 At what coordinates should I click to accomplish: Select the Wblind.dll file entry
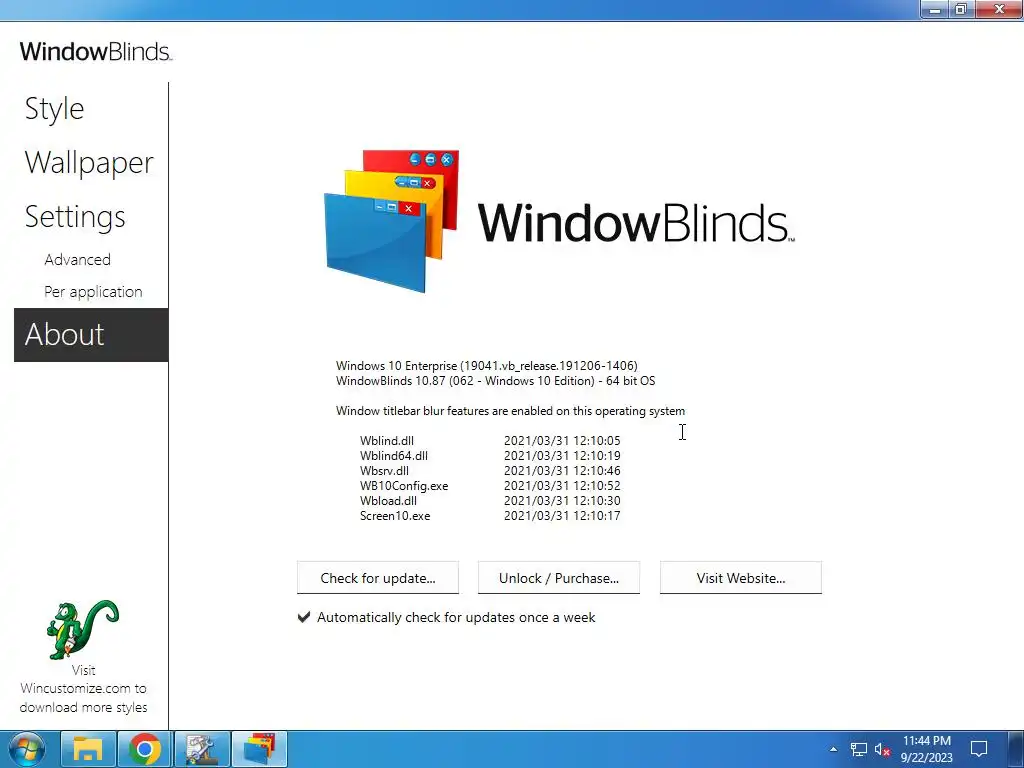(x=387, y=441)
